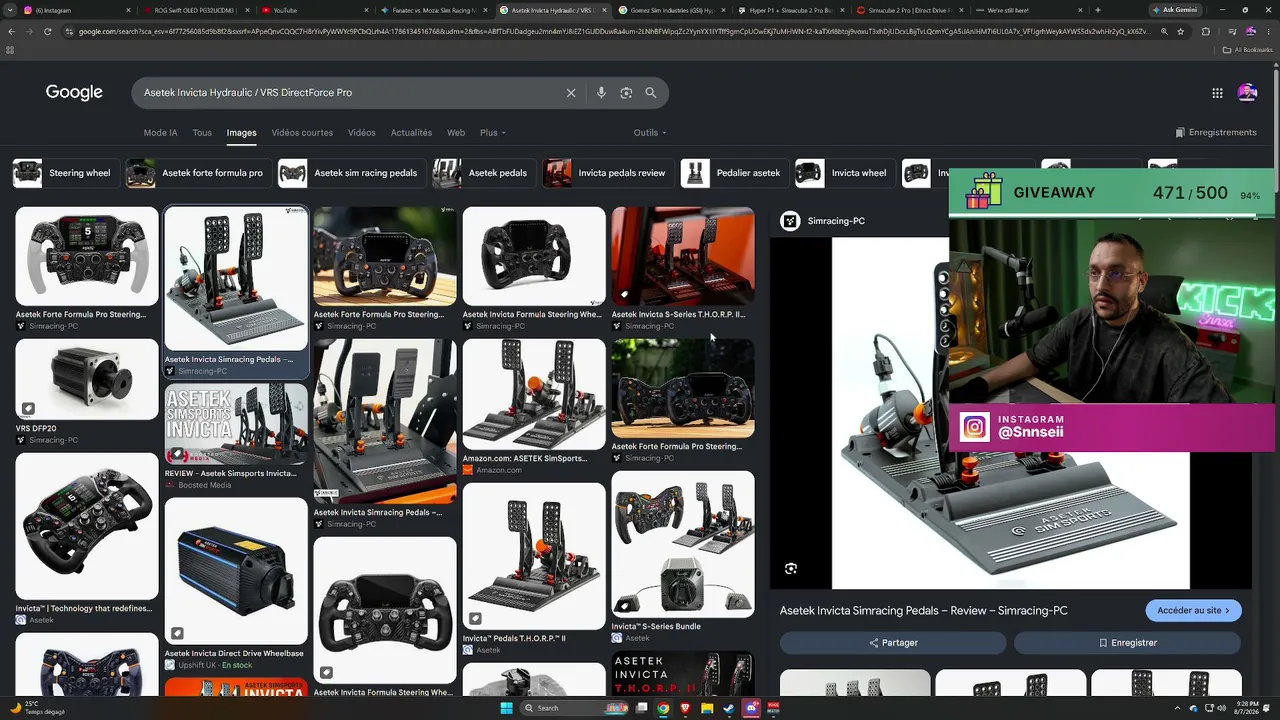
Task: Open File Explorer from the taskbar
Action: pos(707,708)
